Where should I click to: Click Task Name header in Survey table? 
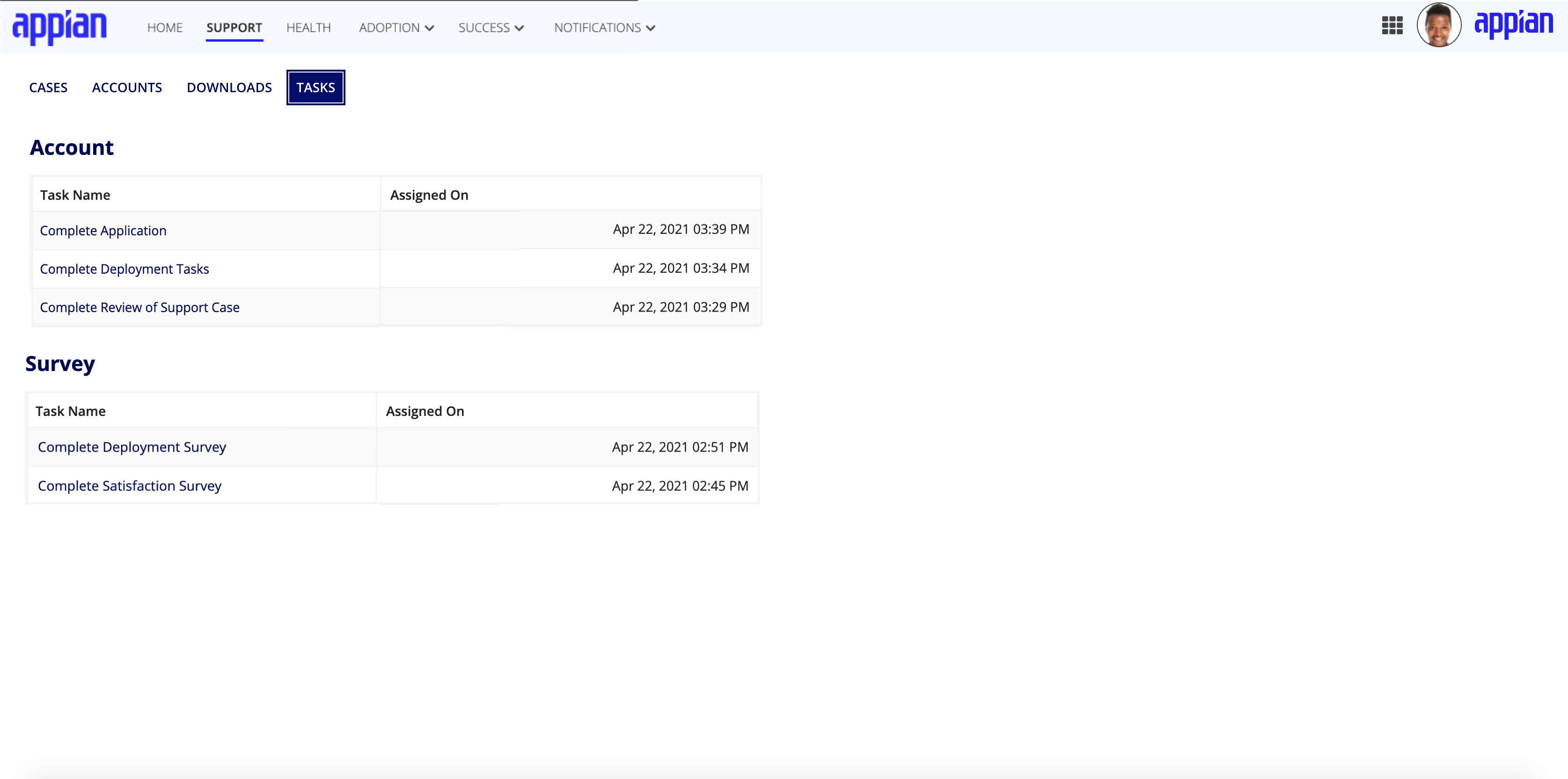[70, 411]
